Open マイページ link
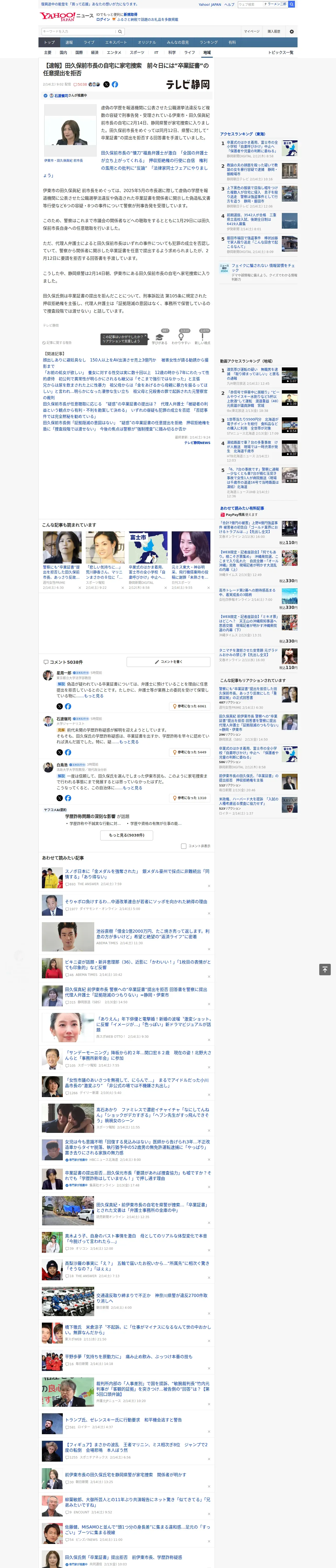This screenshot has height=1568, width=336. point(251,32)
